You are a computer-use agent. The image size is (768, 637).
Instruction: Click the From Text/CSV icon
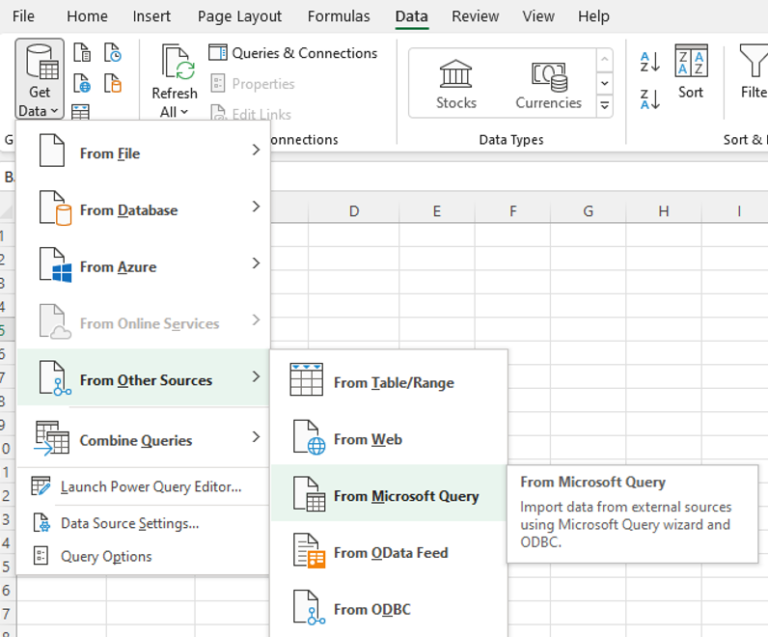click(82, 52)
